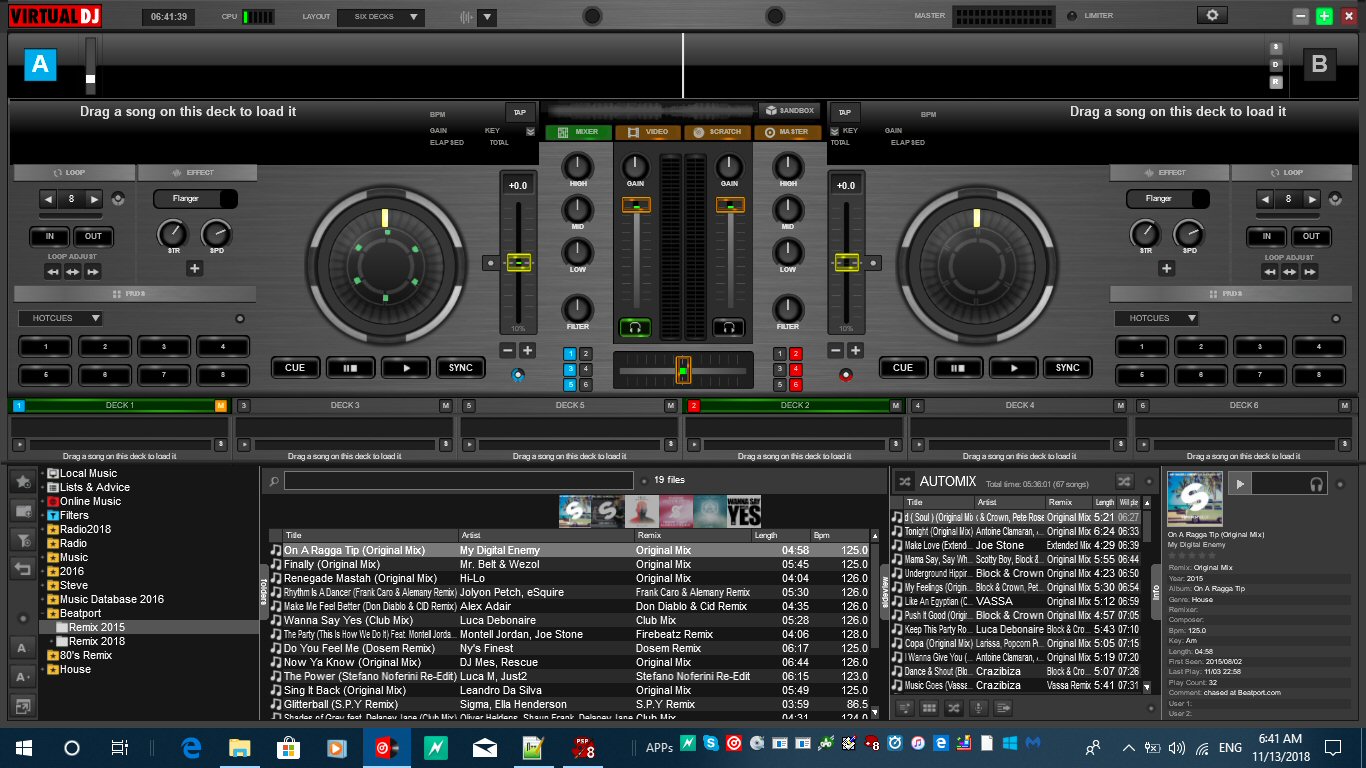Click the add filter folder sidebar icon

click(22, 540)
